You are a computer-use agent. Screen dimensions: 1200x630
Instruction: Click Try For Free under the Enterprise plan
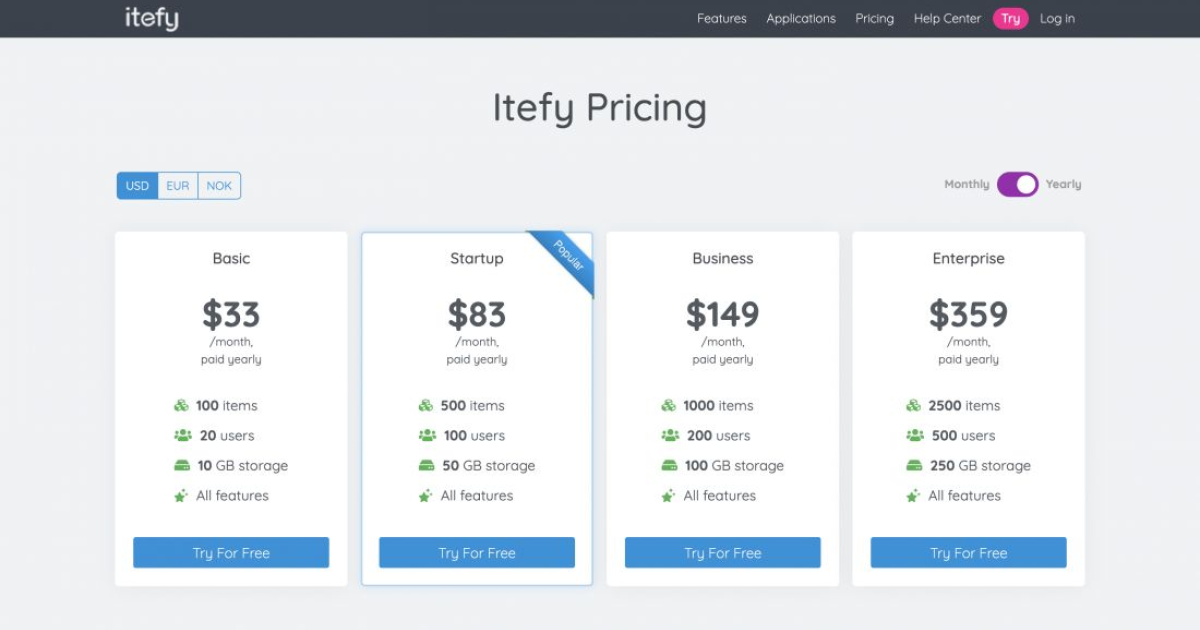(968, 552)
